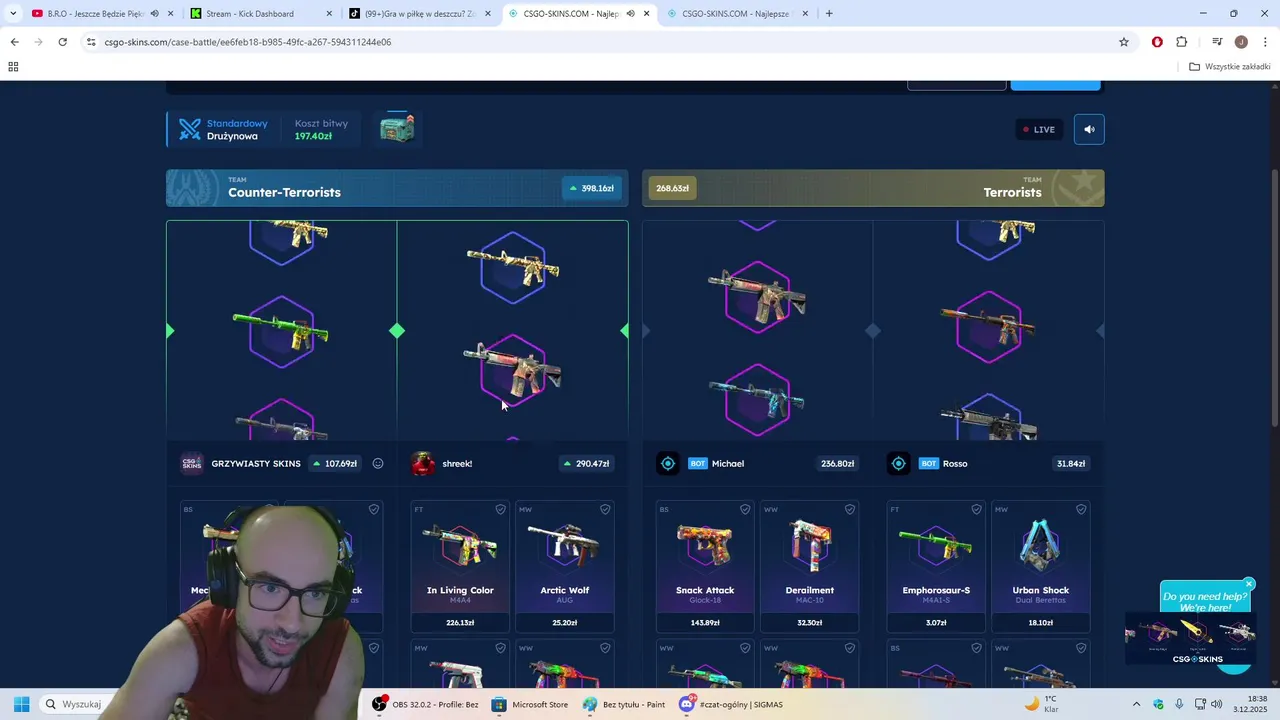The width and height of the screenshot is (1280, 720).
Task: Go back to previous page
Action: click(14, 42)
